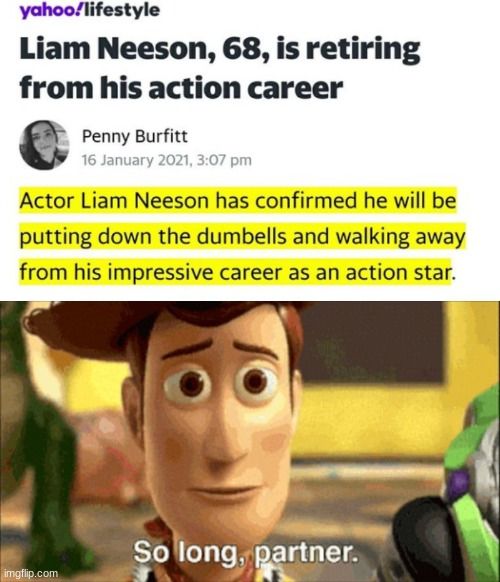Click Woody's face in the meme image
Image resolution: width=500 pixels, height=582 pixels.
(220, 416)
